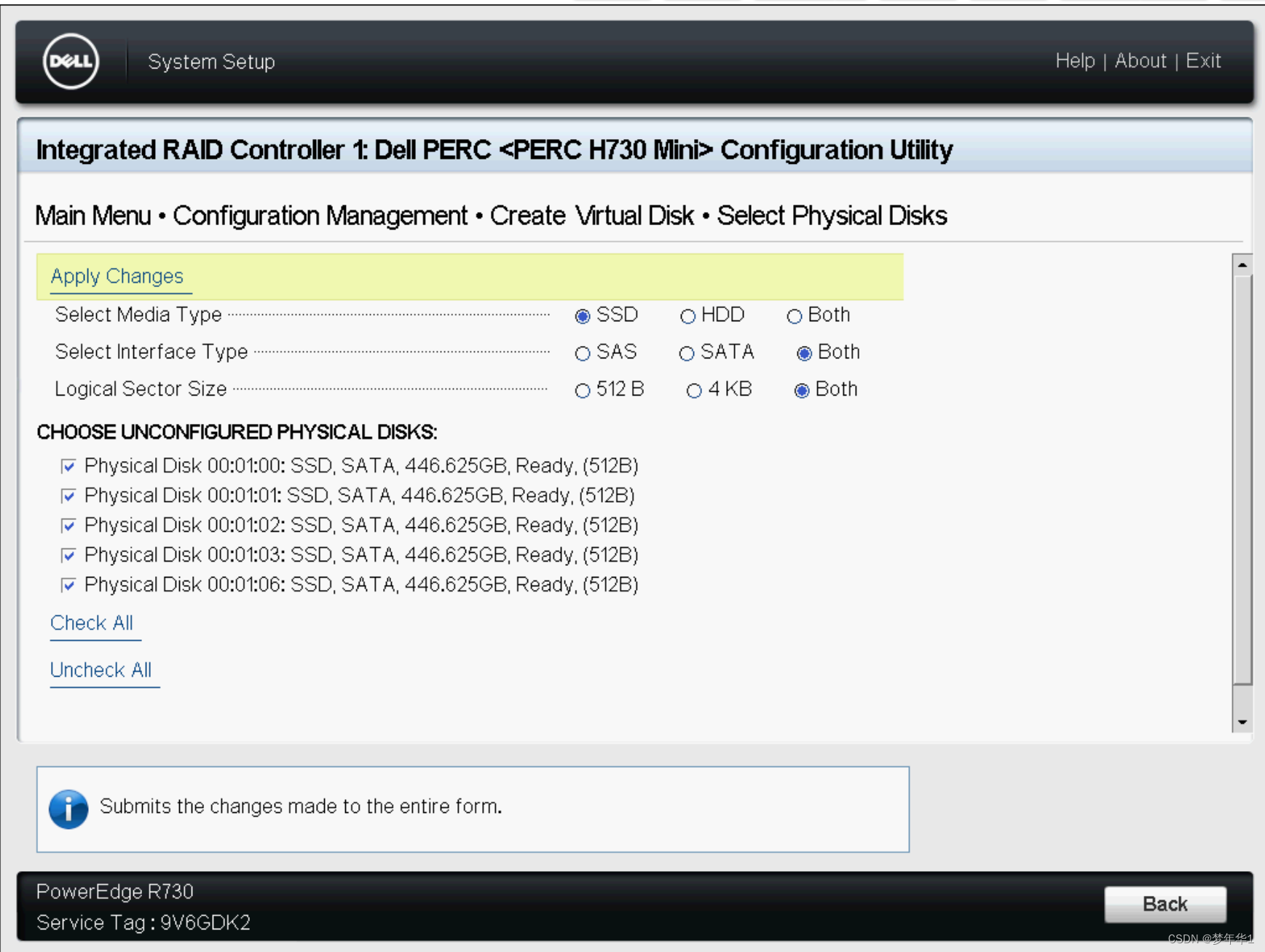Select HDD media type radio button
The height and width of the screenshot is (952, 1265).
pyautogui.click(x=687, y=316)
